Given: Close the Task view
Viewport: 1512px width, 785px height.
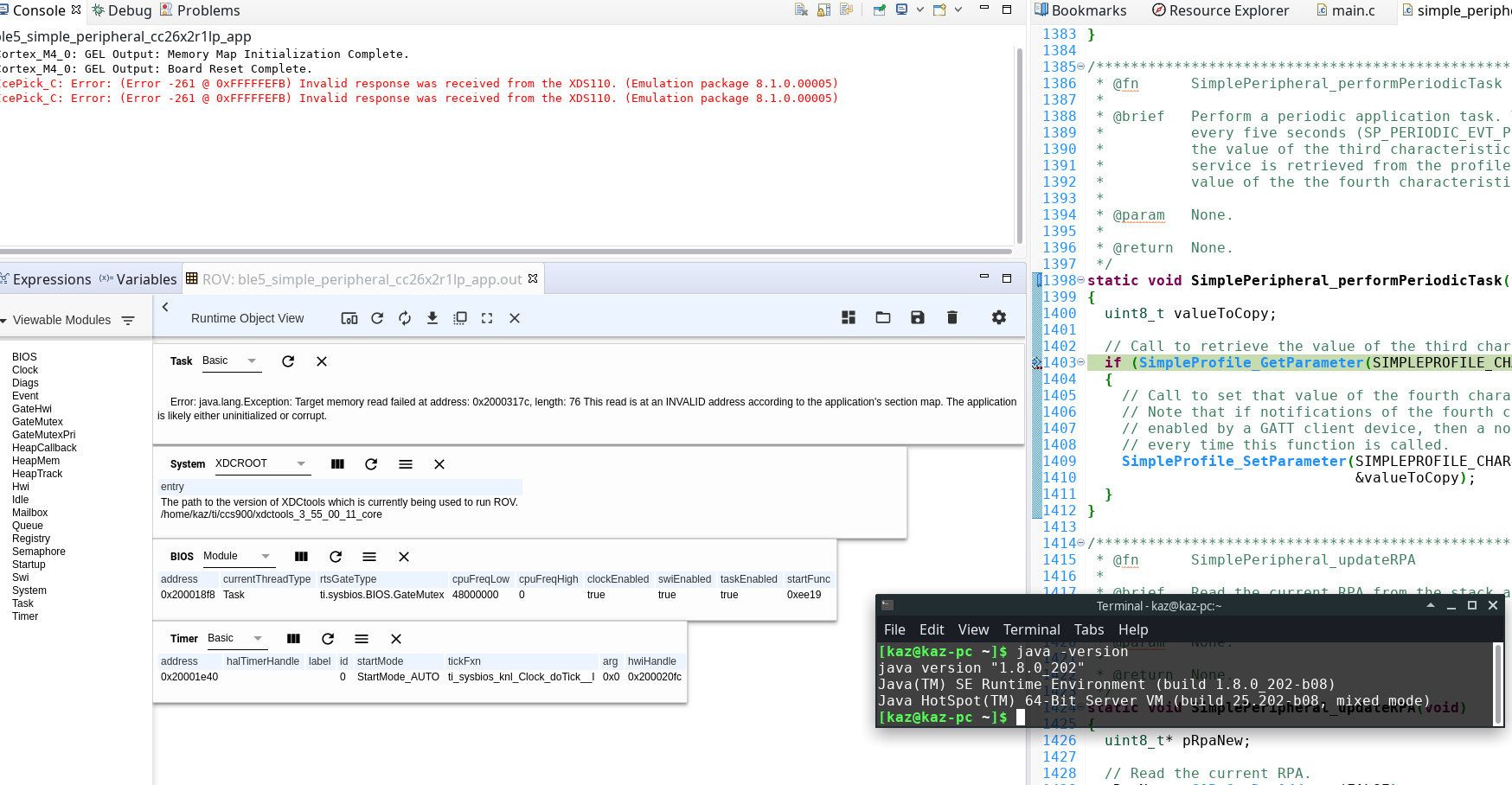Looking at the screenshot, I should pos(322,361).
